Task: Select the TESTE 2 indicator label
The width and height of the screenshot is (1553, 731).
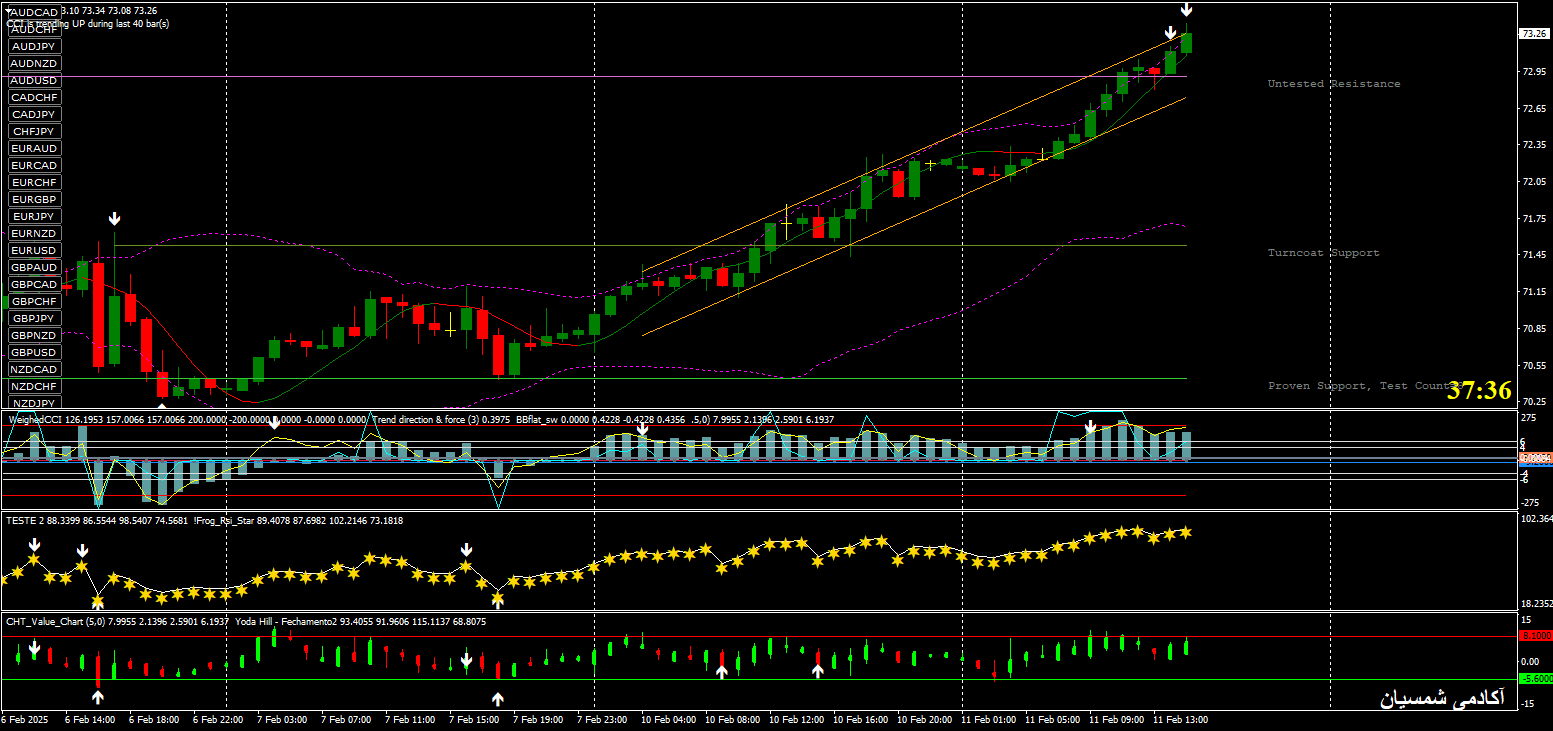Action: 24,520
